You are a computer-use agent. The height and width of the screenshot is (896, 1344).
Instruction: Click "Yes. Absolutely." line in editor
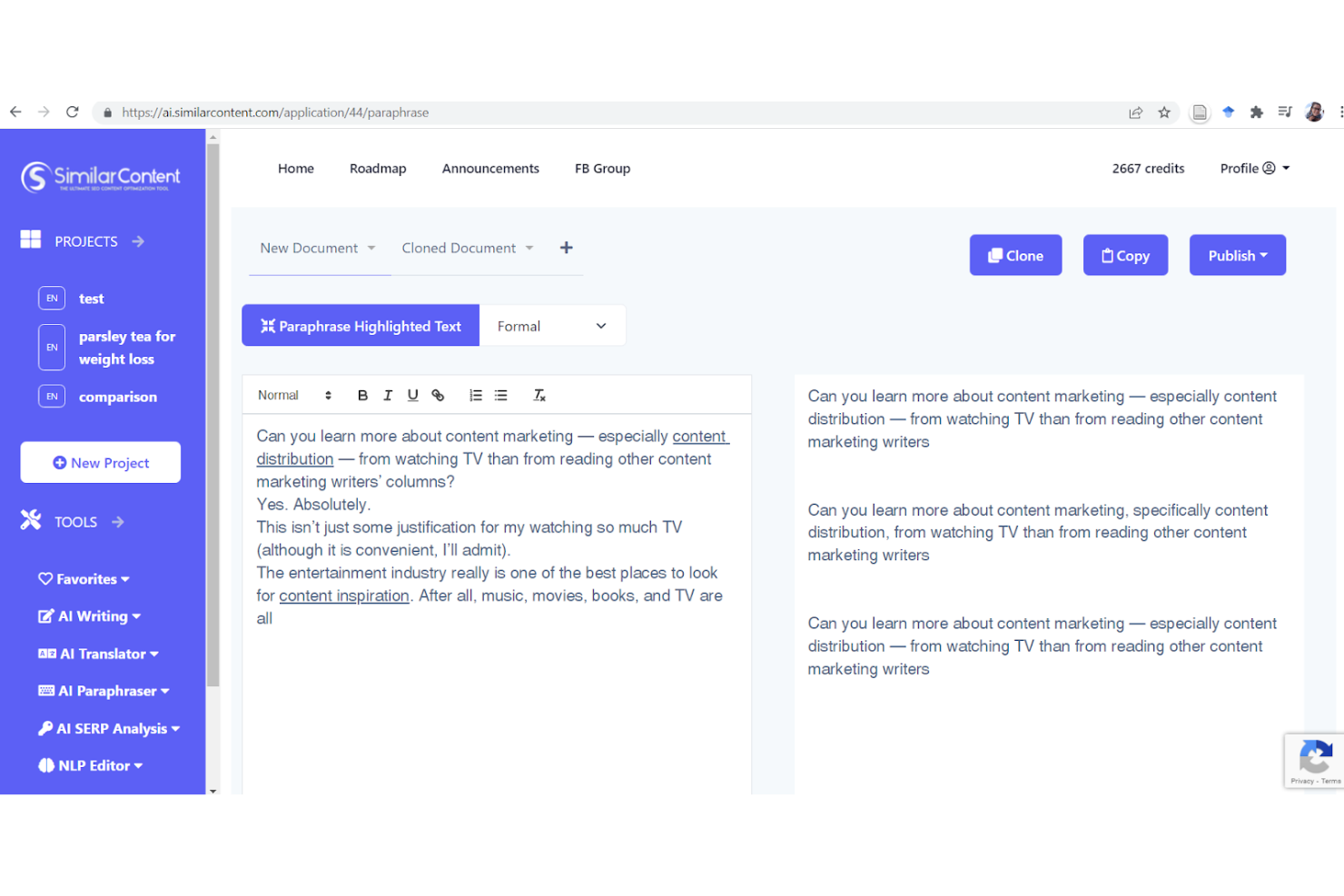click(x=313, y=505)
